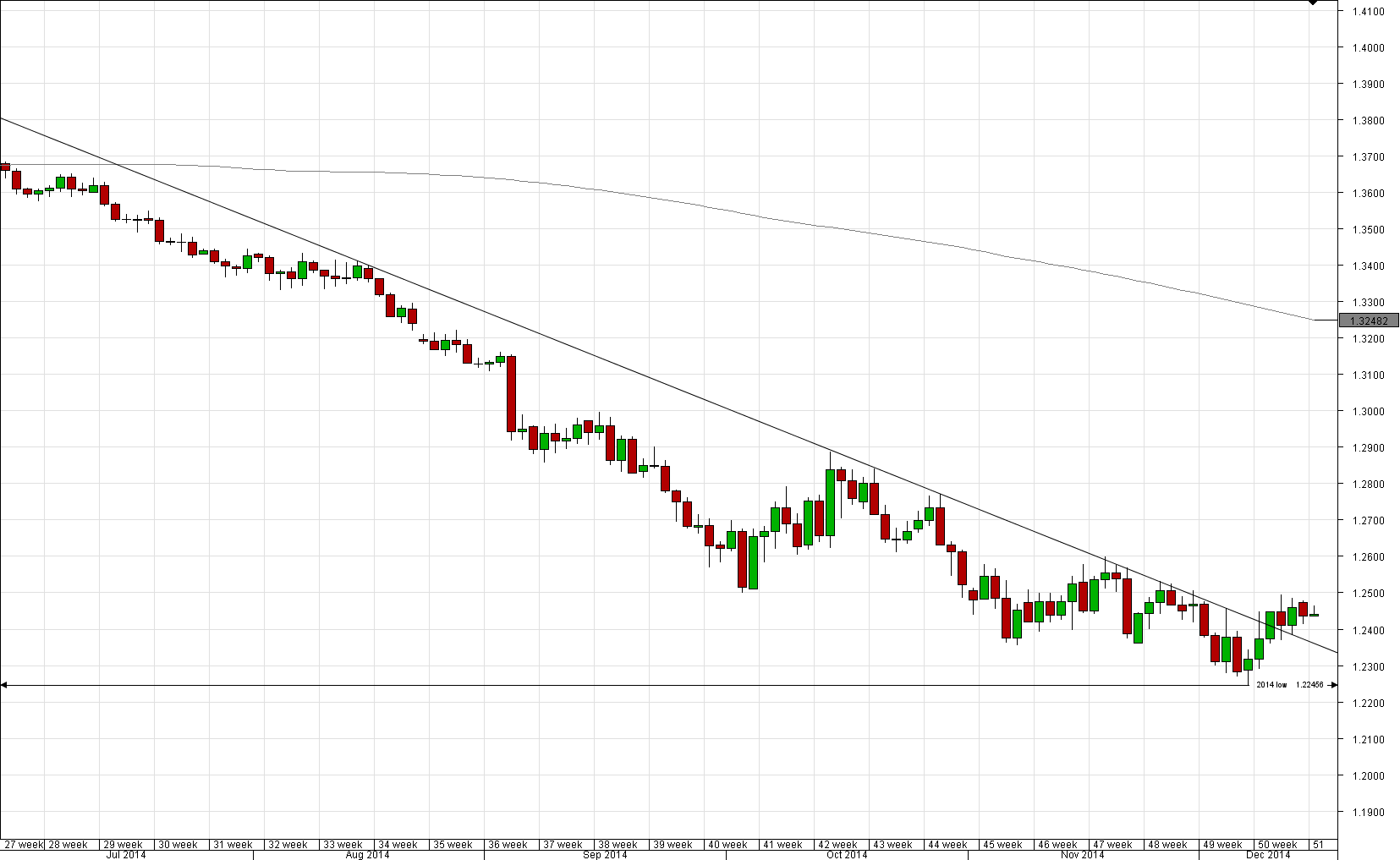Screen dimensions: 1400x860
Task: Click the 1.3600 price axis label
Action: (1368, 193)
